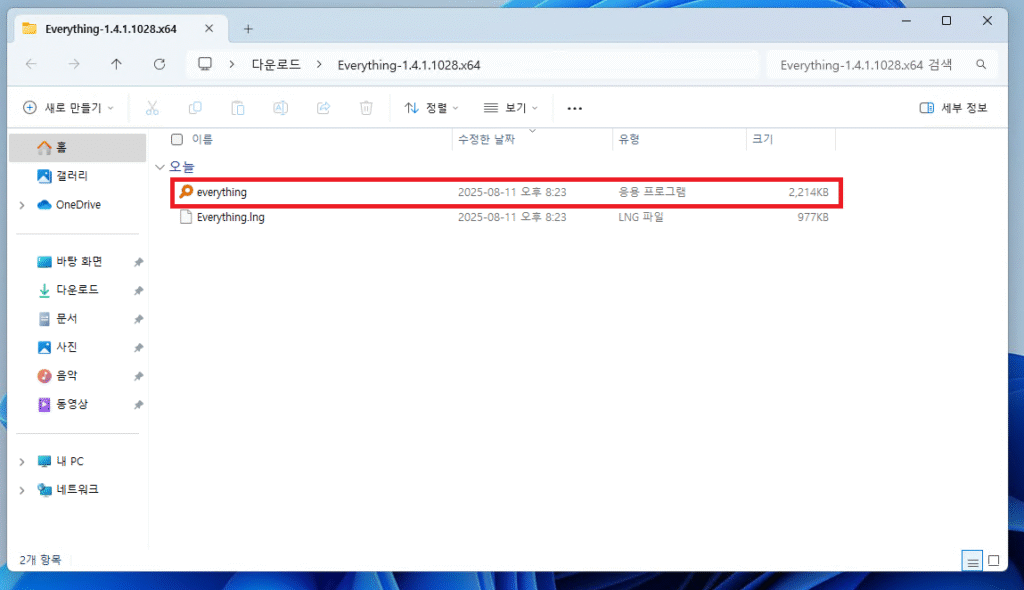
Task: Select the everything application icon
Action: (x=186, y=191)
